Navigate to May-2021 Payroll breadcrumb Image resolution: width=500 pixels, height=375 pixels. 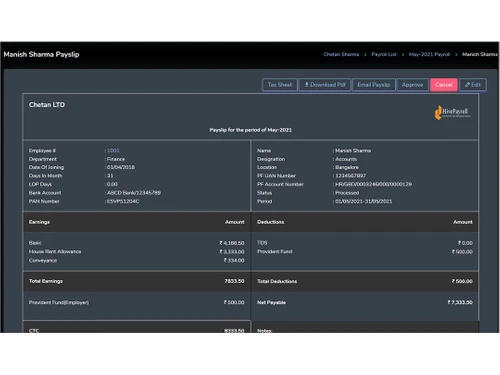429,54
